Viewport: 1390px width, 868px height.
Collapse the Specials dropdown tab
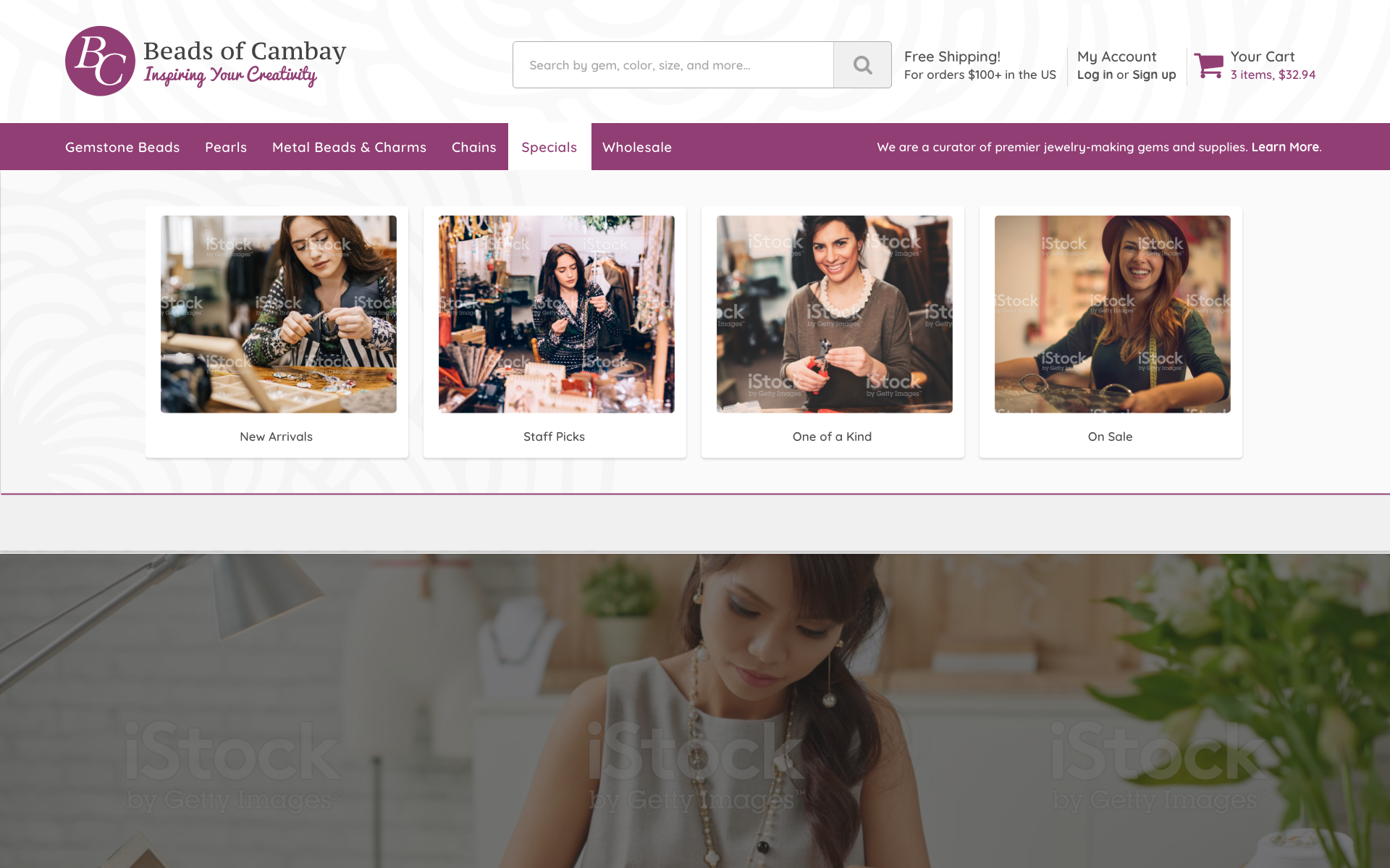[549, 147]
